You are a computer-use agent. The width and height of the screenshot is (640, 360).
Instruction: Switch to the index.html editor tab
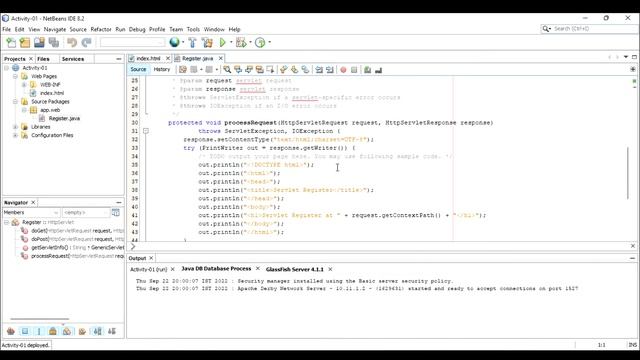click(x=148, y=58)
